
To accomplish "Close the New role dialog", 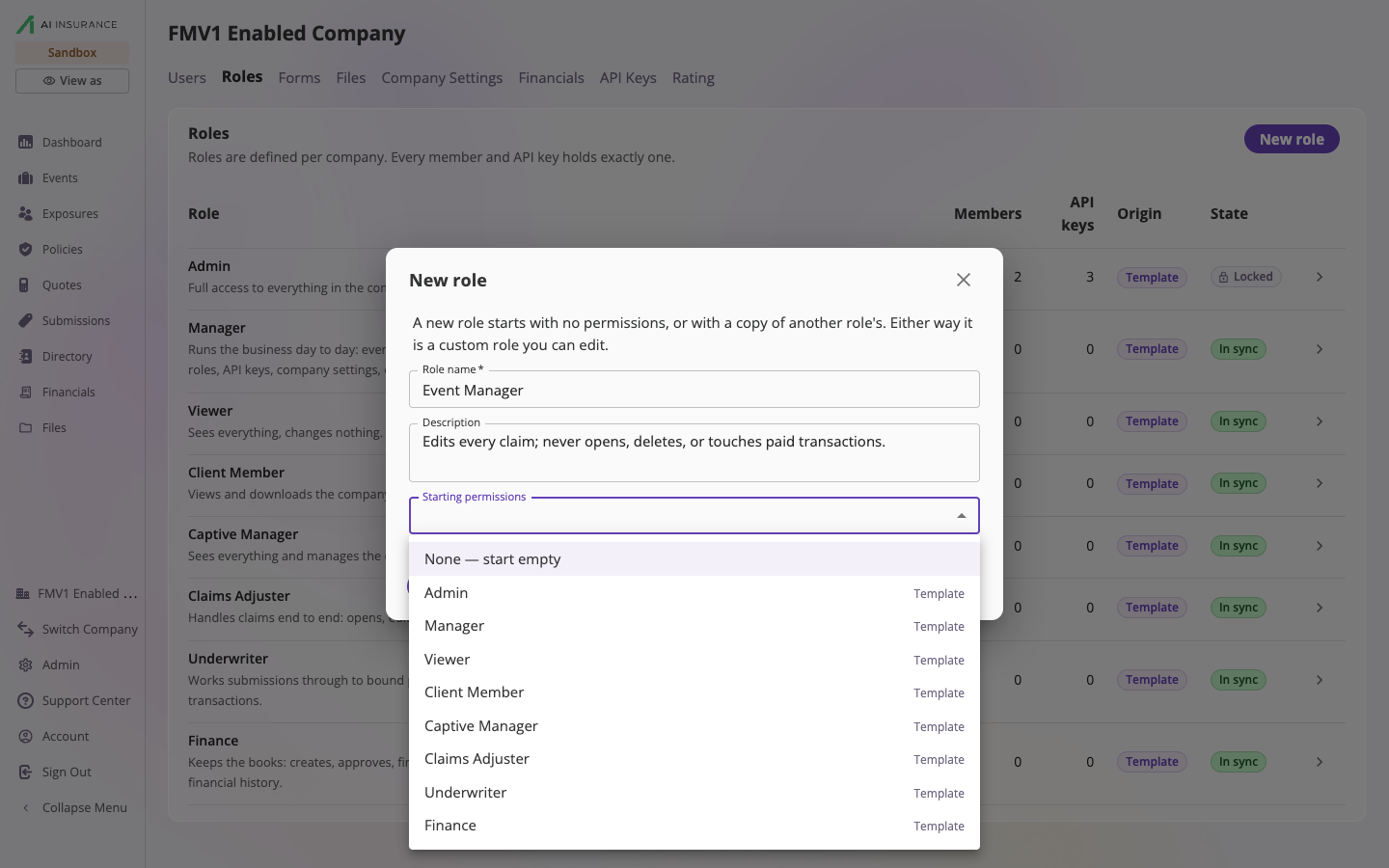I will coord(963,280).
